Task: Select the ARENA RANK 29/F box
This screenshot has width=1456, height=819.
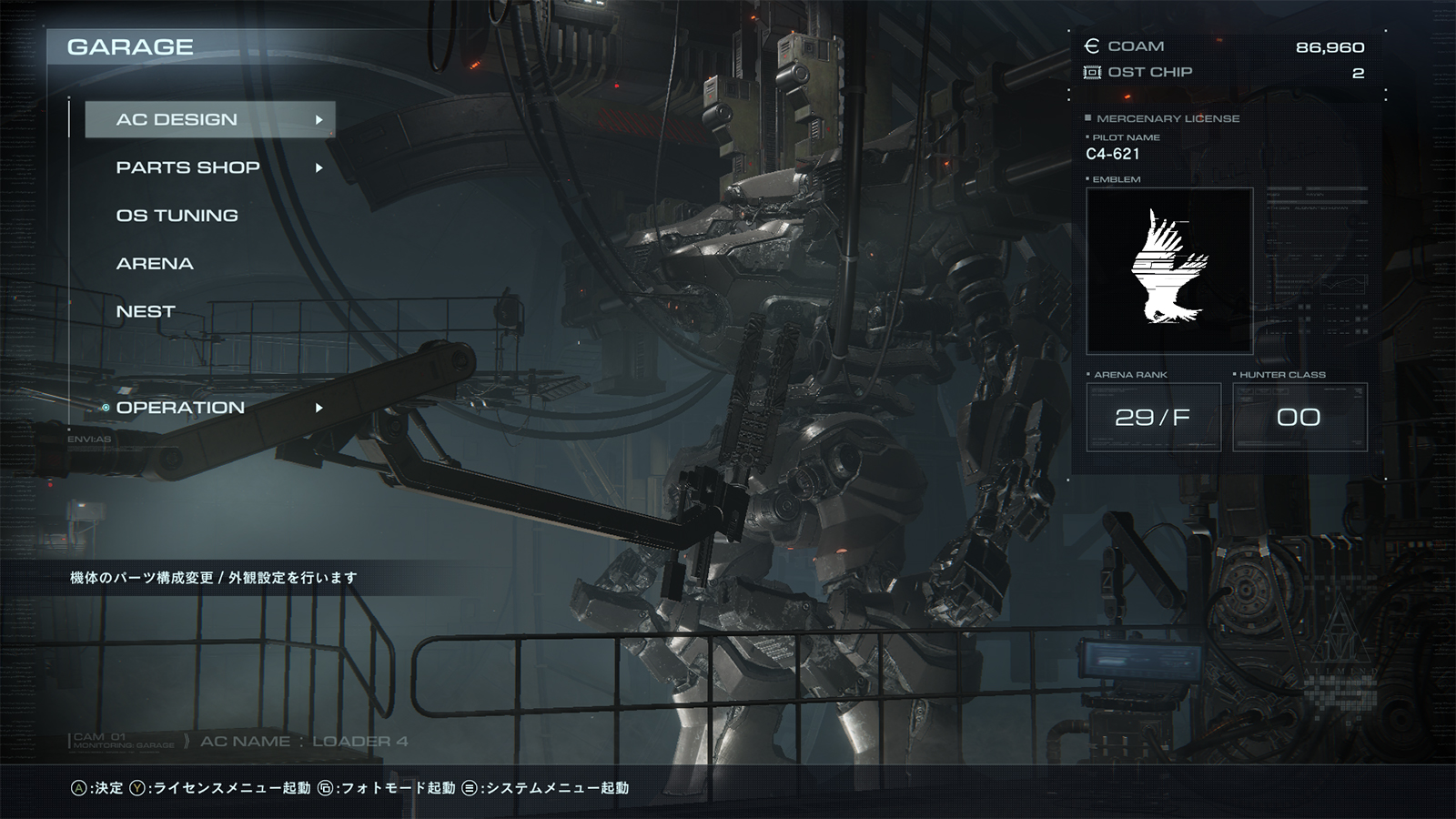Action: (x=1154, y=417)
